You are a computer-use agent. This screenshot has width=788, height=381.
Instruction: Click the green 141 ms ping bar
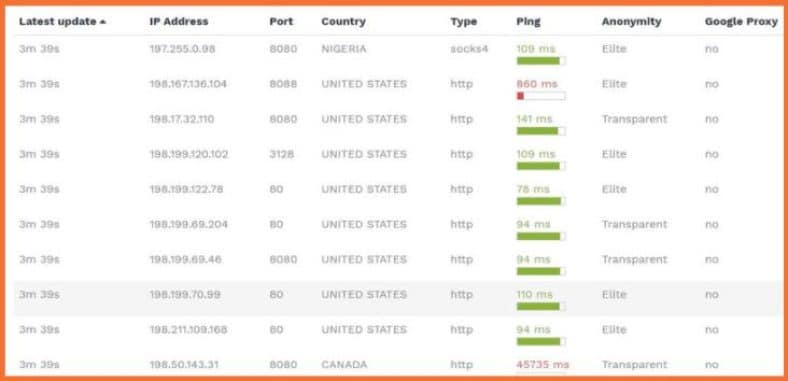[541, 131]
